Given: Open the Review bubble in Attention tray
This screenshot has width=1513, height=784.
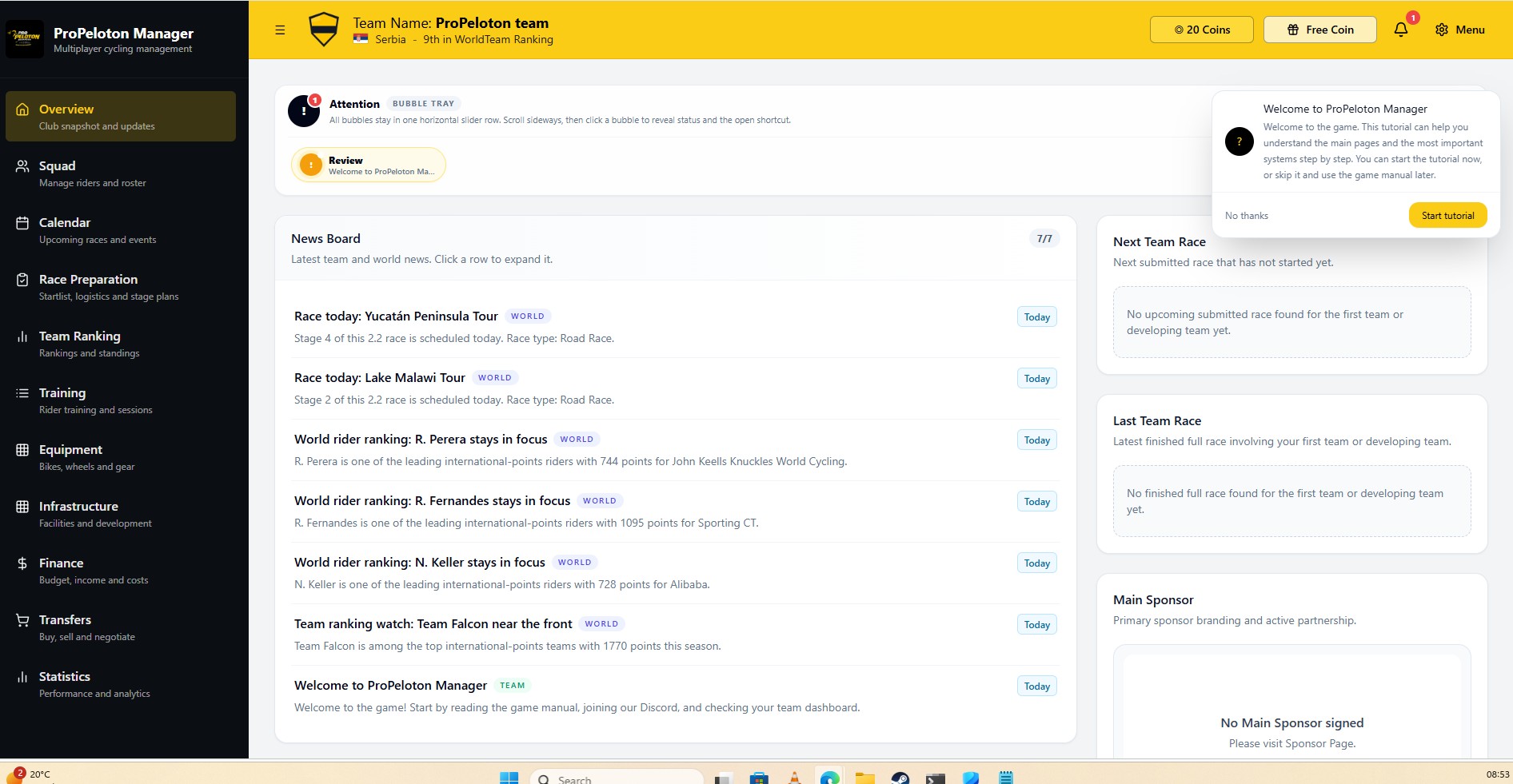Looking at the screenshot, I should [369, 165].
